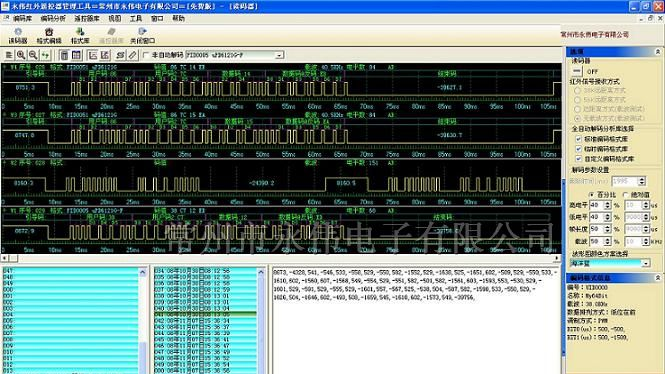
Task: Click the right arrow of the waveform horizontal scrollbar
Action: click(x=557, y=258)
